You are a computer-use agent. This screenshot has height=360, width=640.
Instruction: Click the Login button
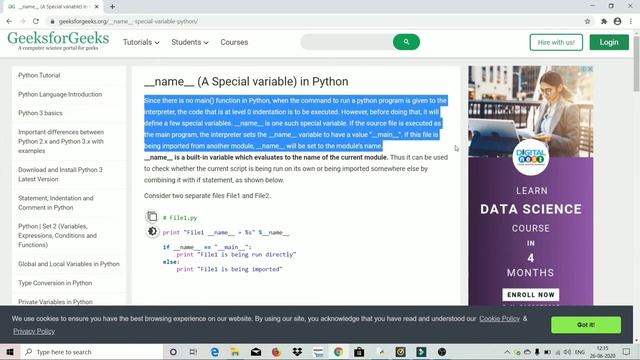609,42
